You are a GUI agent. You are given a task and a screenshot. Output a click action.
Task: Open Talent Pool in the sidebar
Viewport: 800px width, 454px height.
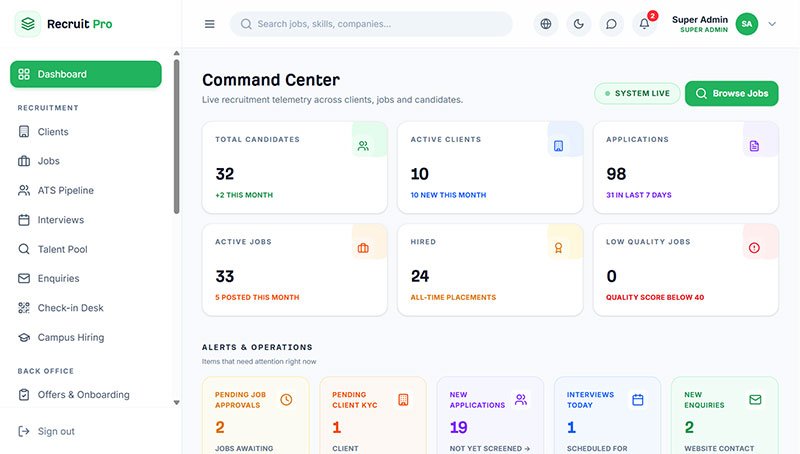tap(86, 249)
